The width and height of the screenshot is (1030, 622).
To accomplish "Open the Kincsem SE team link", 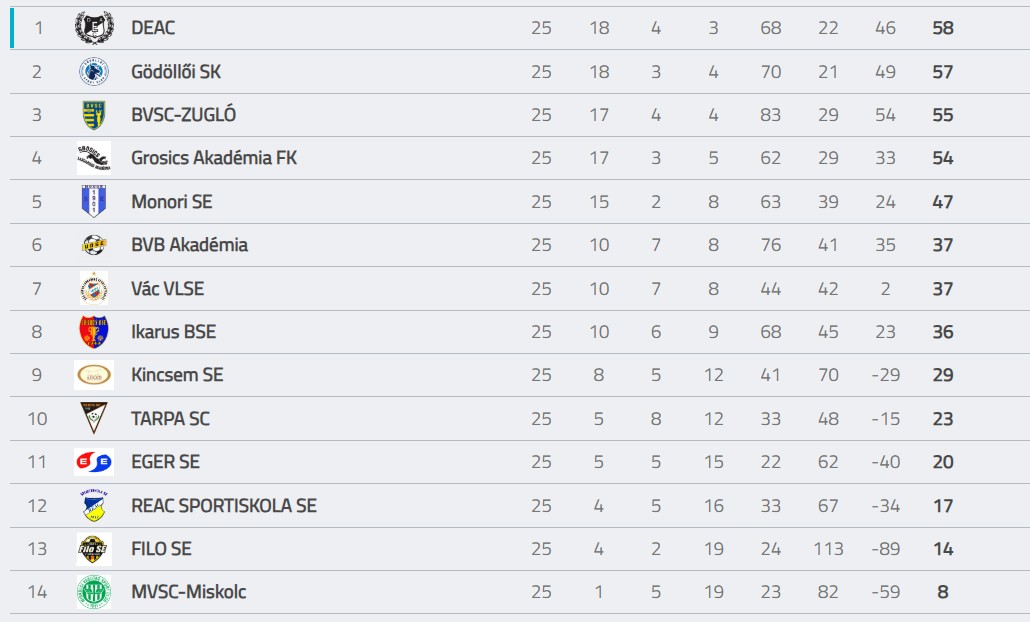I will tap(177, 375).
